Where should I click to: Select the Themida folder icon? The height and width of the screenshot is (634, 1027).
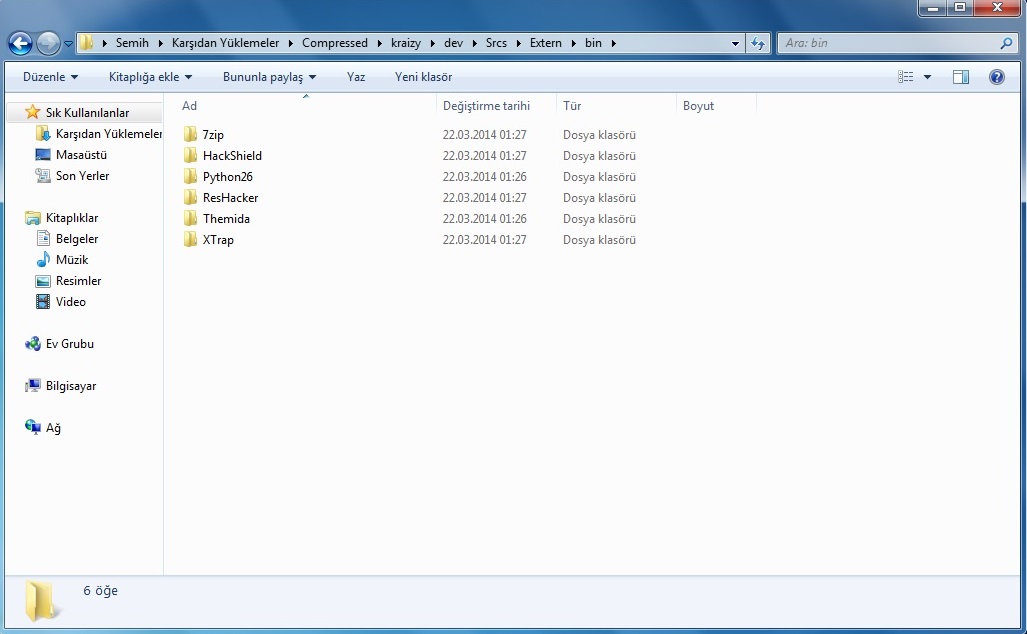[191, 218]
